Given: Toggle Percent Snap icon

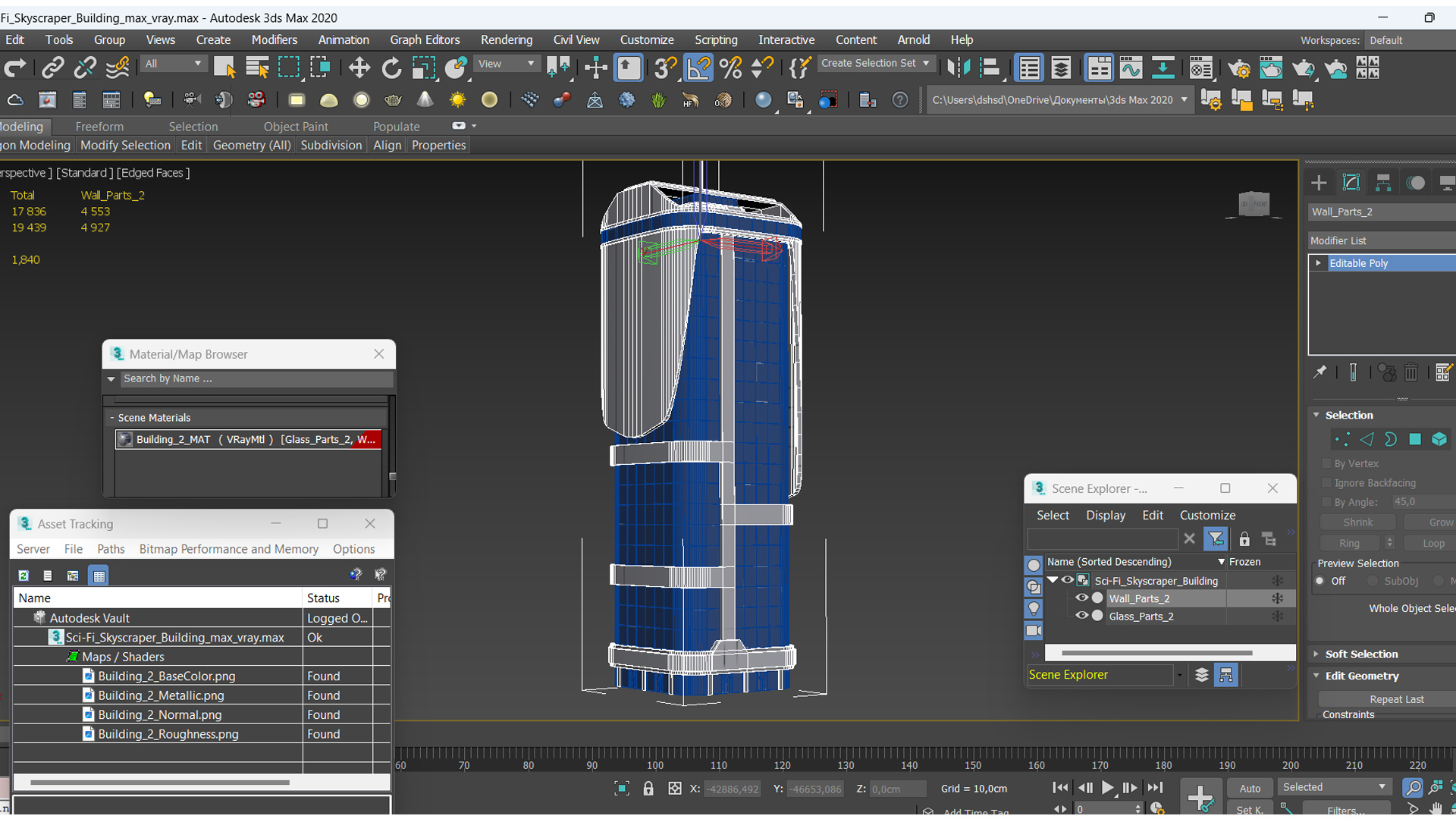Looking at the screenshot, I should [x=731, y=68].
